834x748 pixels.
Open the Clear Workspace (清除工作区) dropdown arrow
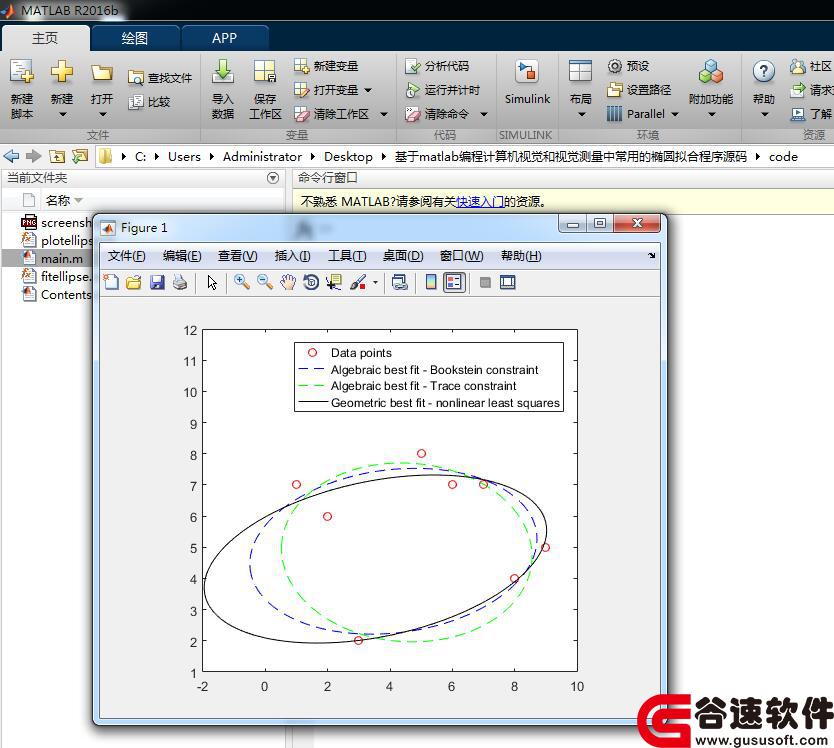383,114
